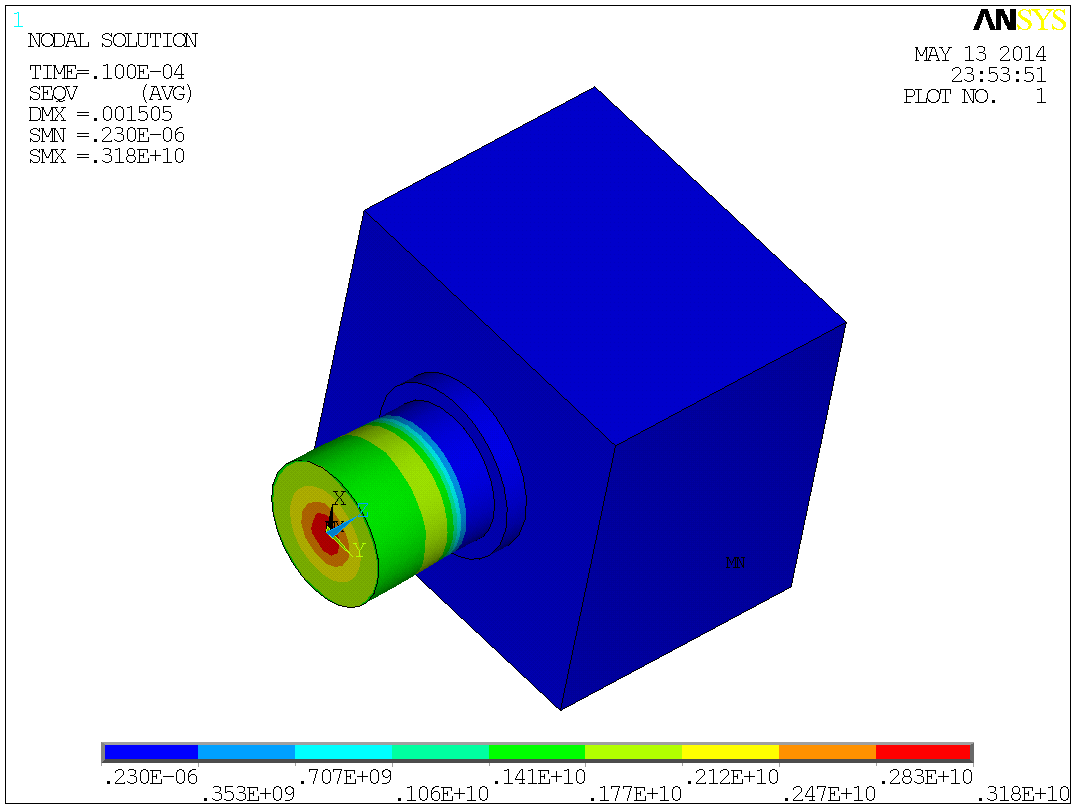Click the TIME=.100E-04 text
This screenshot has width=1077, height=810.
[106, 72]
